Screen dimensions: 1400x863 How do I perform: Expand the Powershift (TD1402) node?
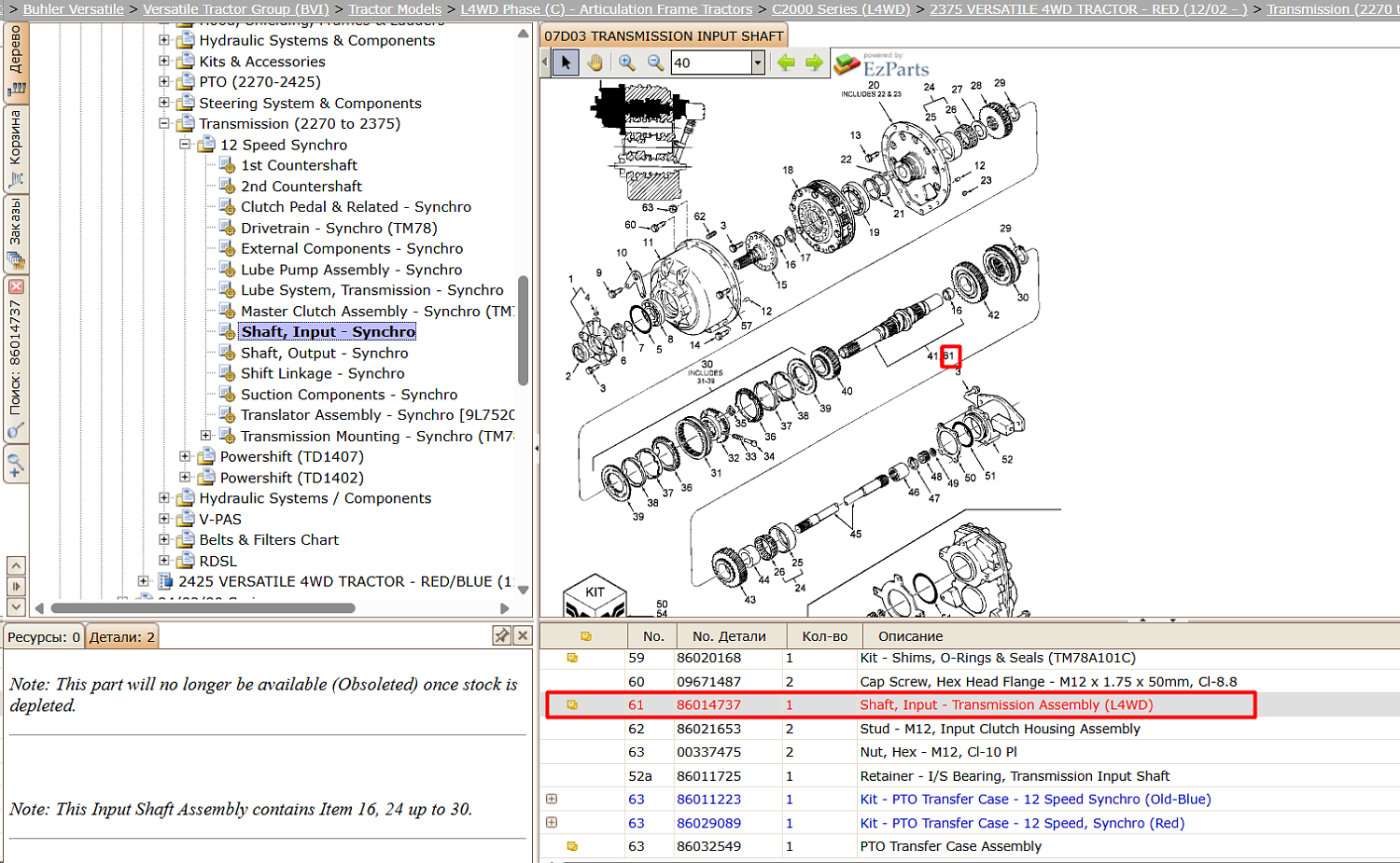(185, 478)
